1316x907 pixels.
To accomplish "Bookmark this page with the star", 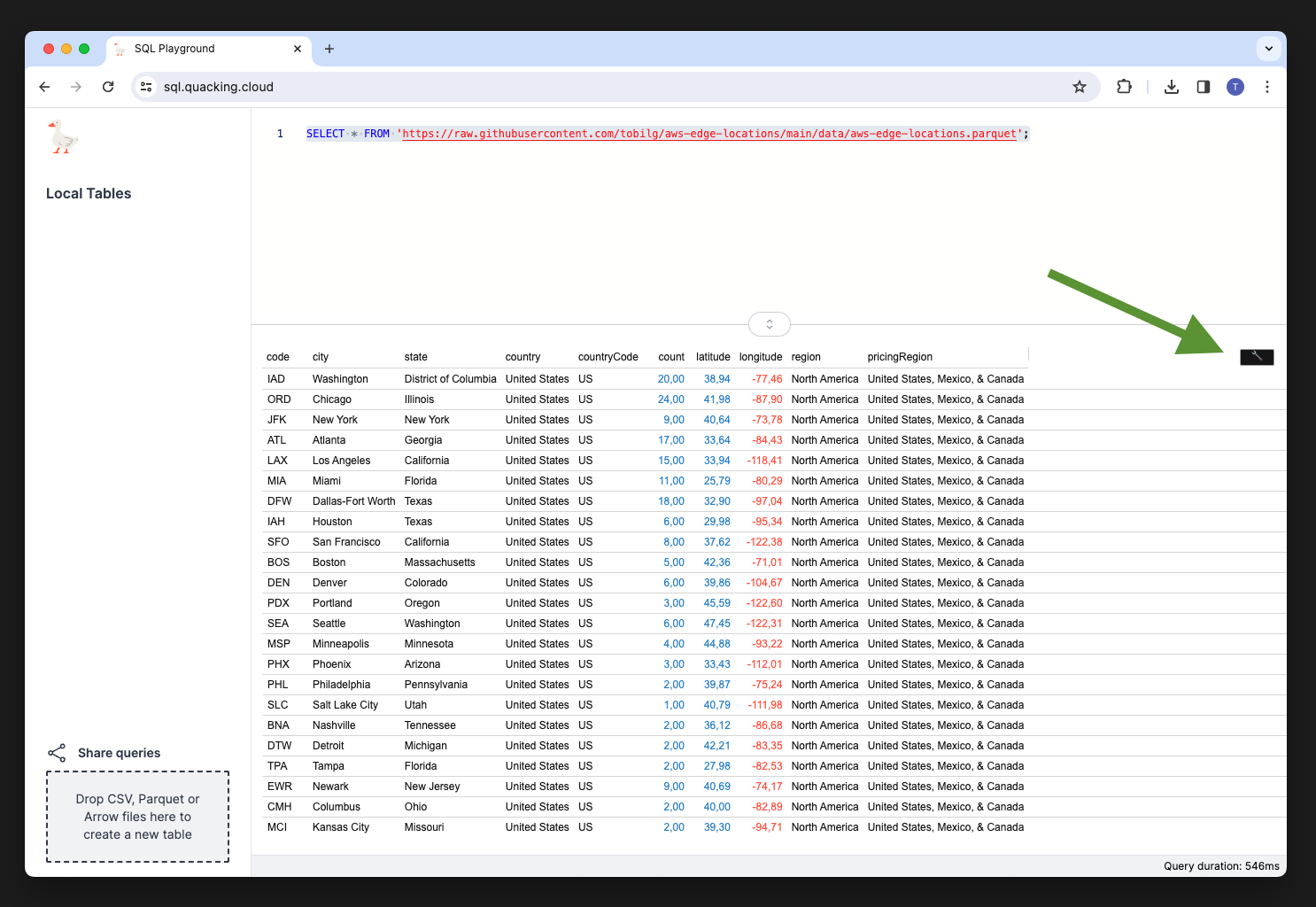I will pyautogui.click(x=1080, y=87).
